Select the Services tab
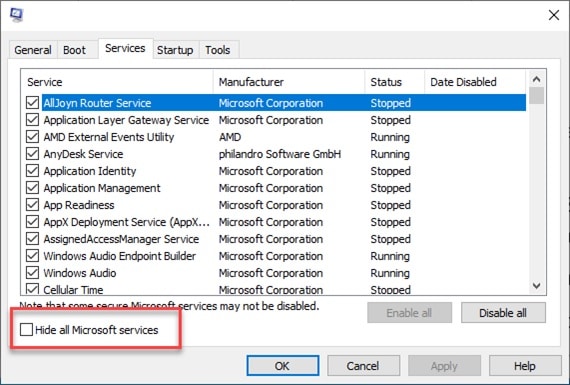570x385 pixels. pyautogui.click(x=125, y=48)
